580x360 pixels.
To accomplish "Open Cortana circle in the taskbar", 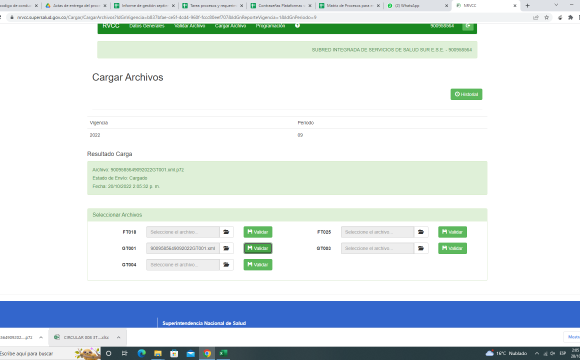I will [108, 353].
